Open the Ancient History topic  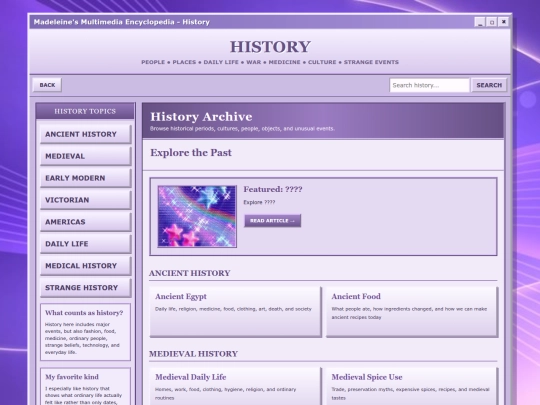[86, 134]
